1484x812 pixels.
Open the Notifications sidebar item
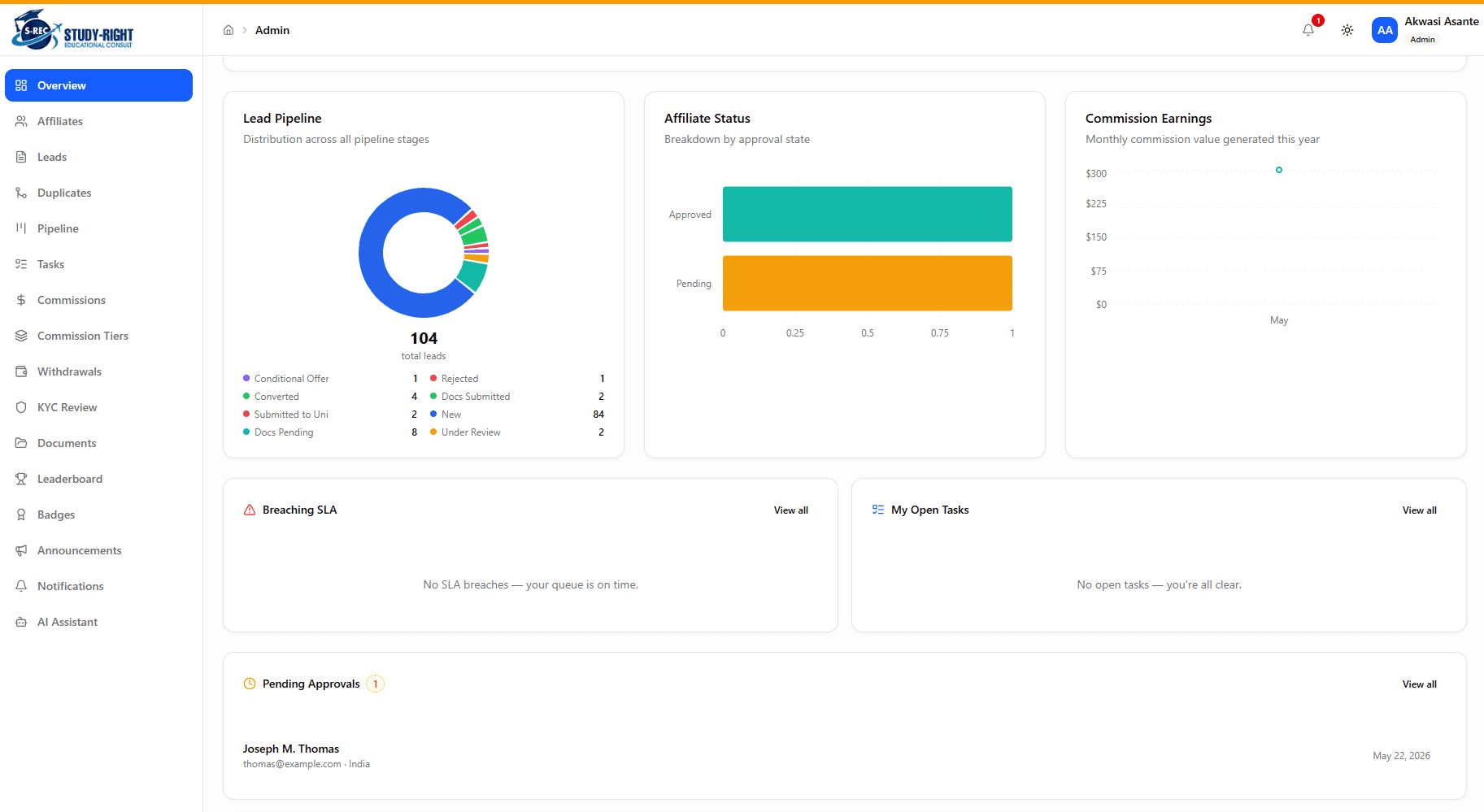98,586
